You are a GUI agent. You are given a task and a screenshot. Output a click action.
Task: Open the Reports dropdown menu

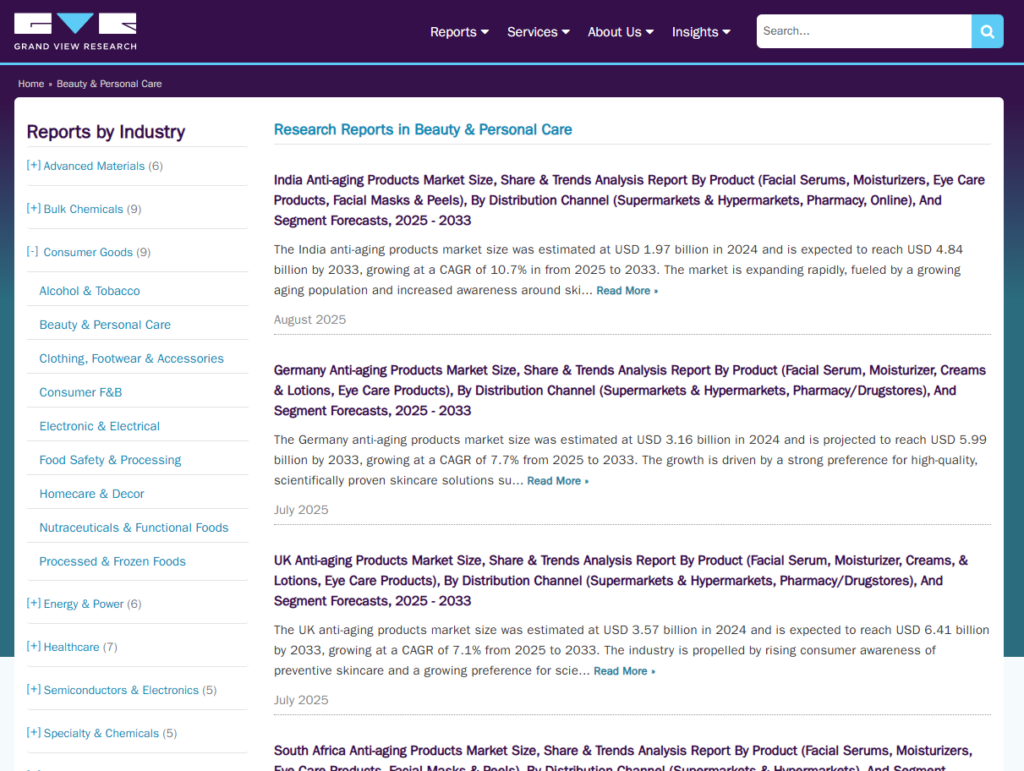[x=459, y=32]
